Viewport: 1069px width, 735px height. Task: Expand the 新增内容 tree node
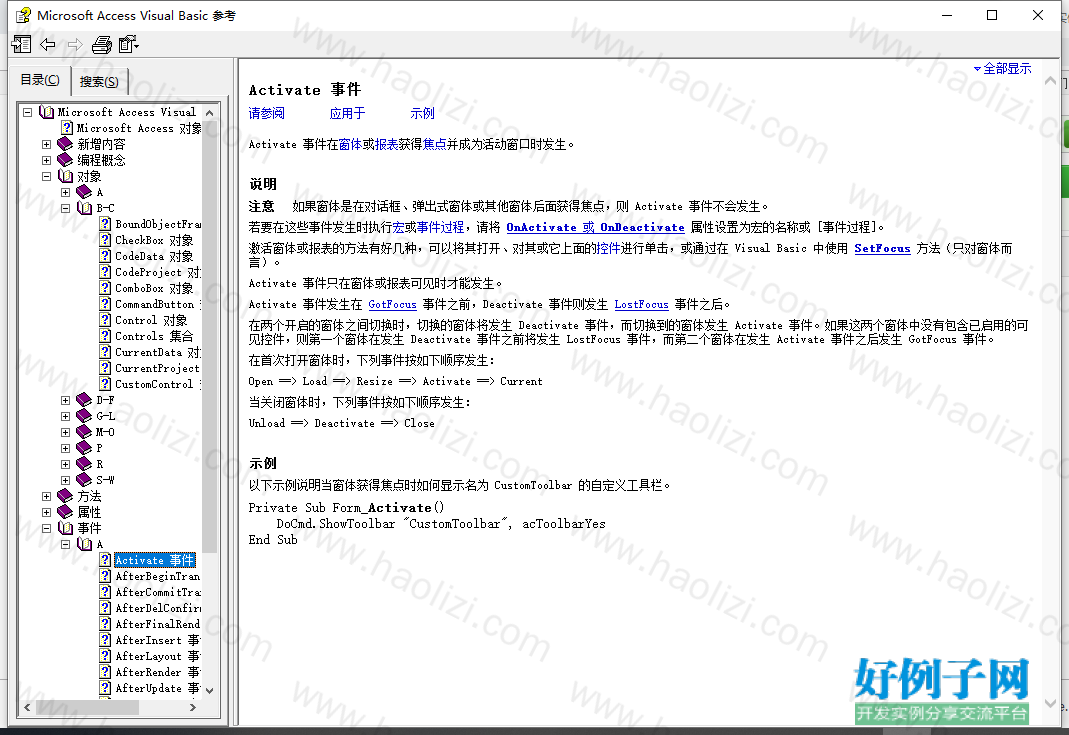[46, 144]
